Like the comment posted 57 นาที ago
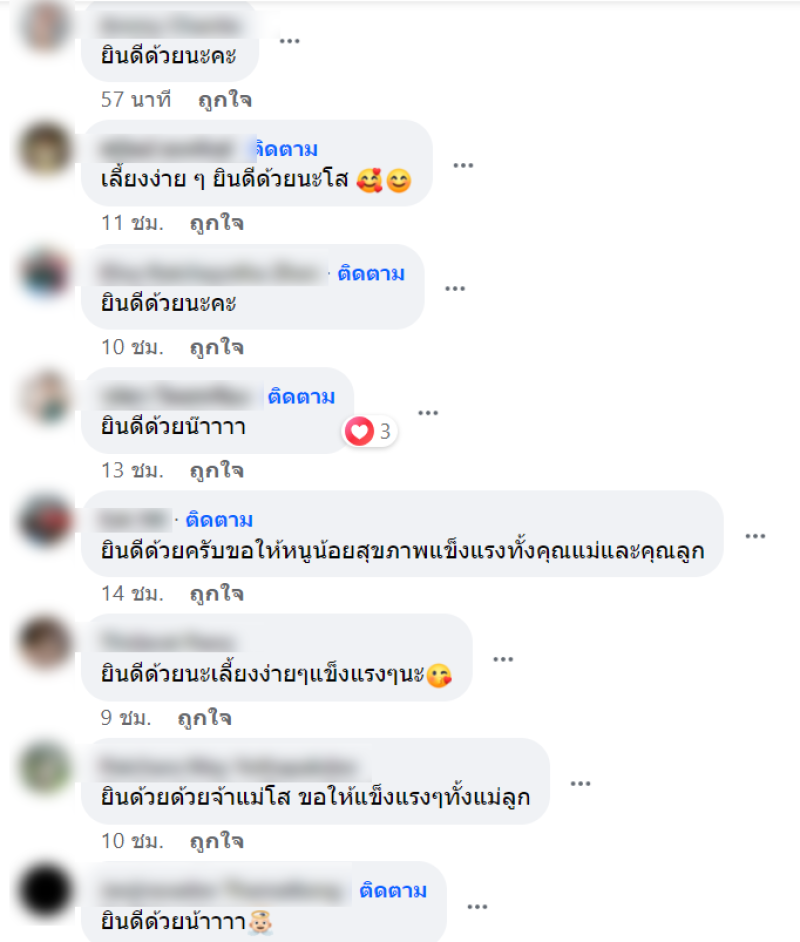Screen dimensions: 800x942 pyautogui.click(x=225, y=100)
